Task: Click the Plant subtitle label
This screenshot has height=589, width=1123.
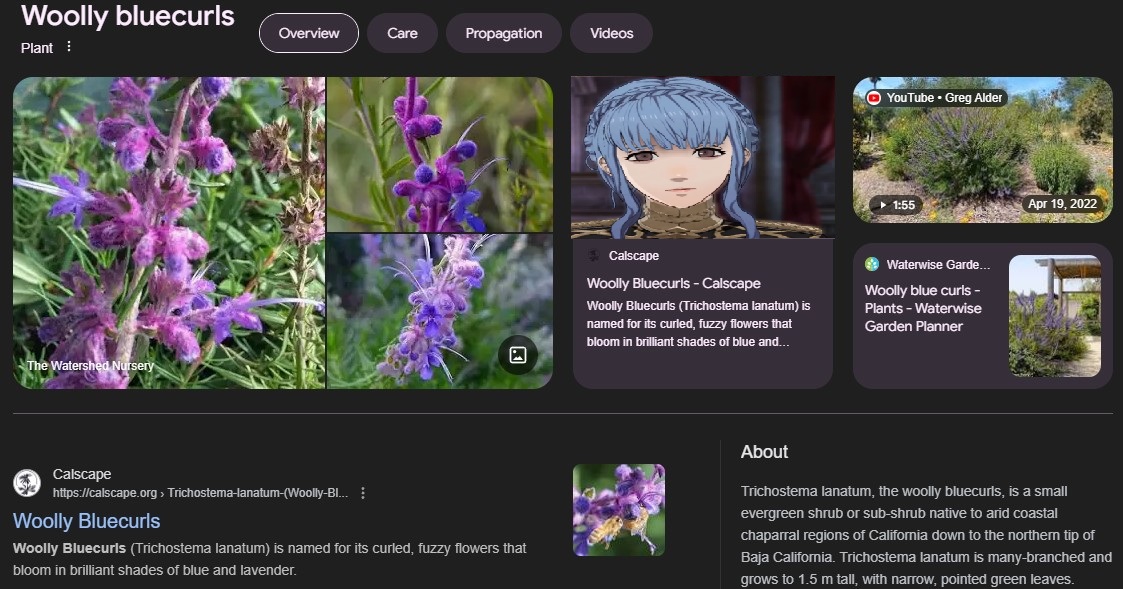Action: click(37, 48)
